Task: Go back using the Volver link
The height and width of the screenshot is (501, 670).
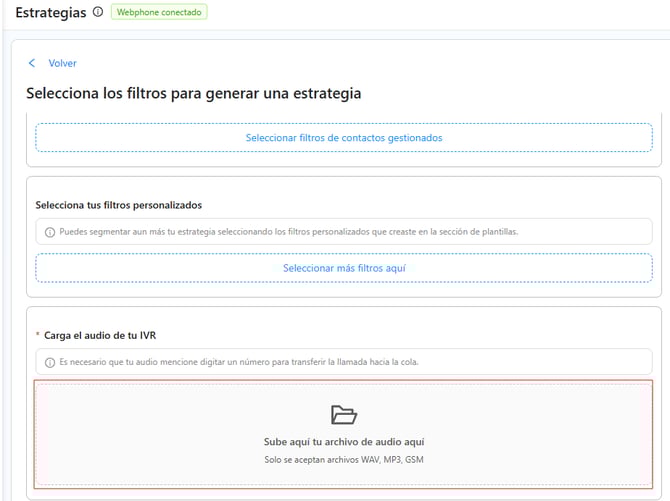Action: [x=62, y=63]
